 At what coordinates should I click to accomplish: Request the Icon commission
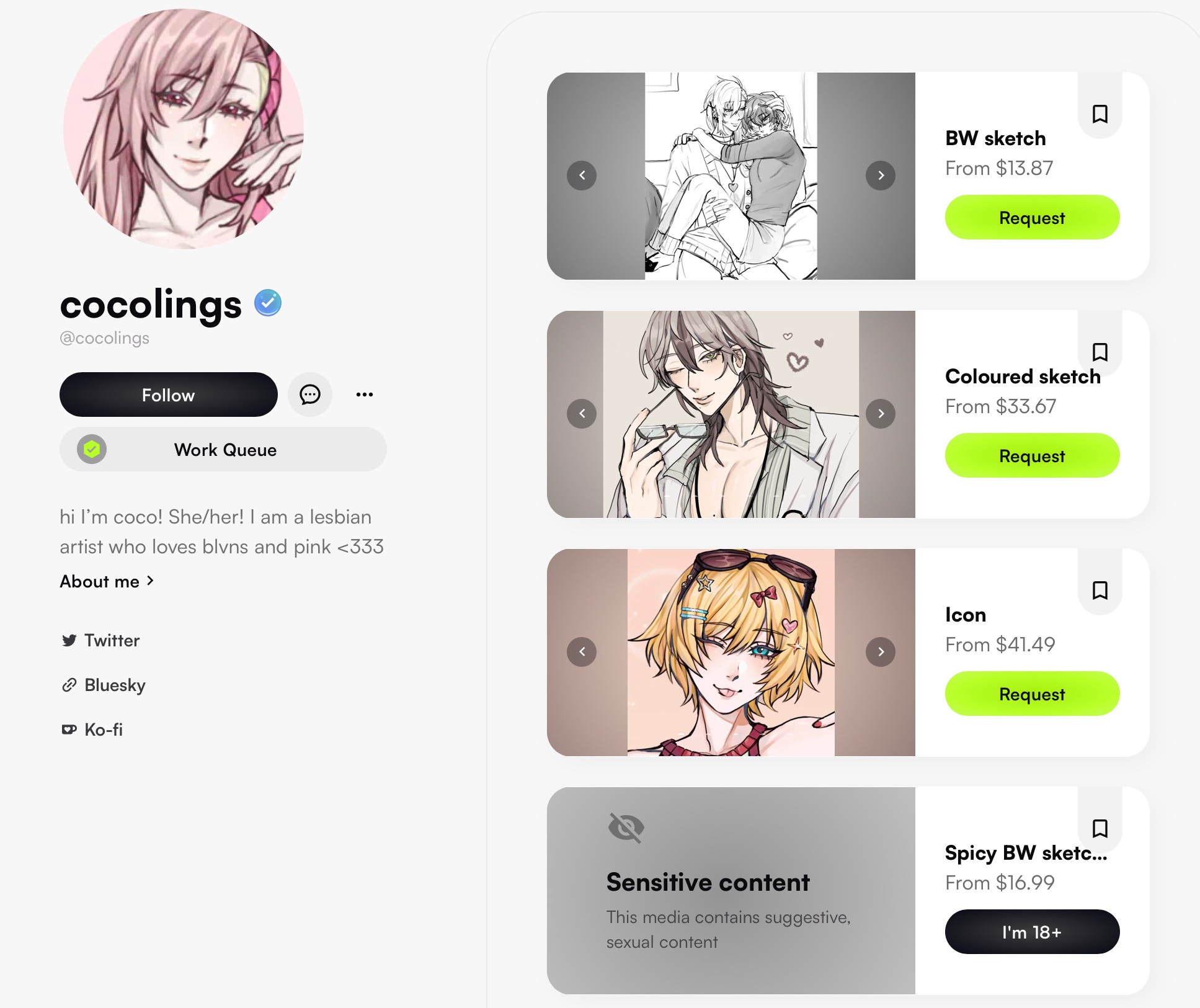(1032, 694)
